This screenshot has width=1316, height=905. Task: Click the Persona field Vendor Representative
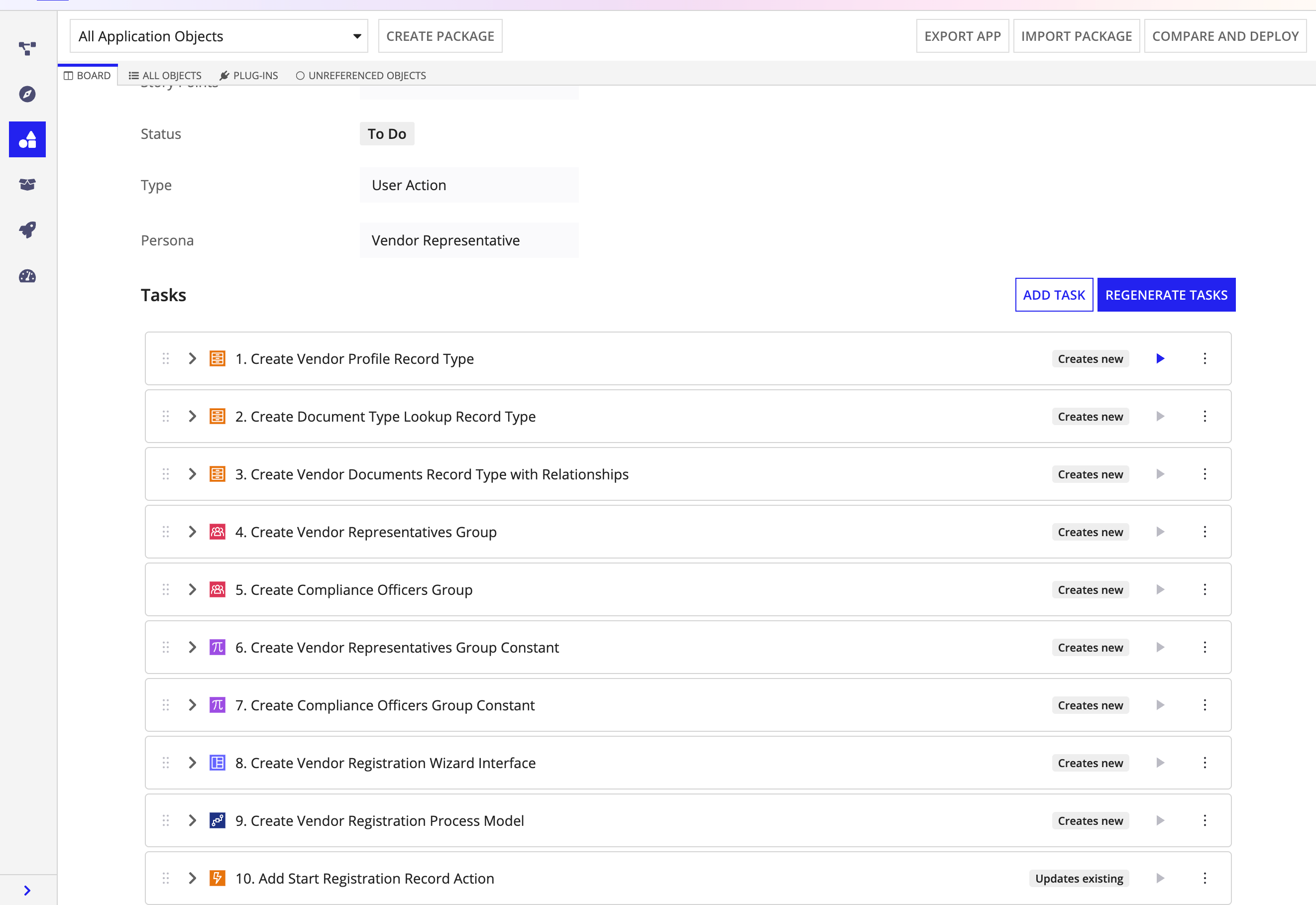tap(469, 240)
